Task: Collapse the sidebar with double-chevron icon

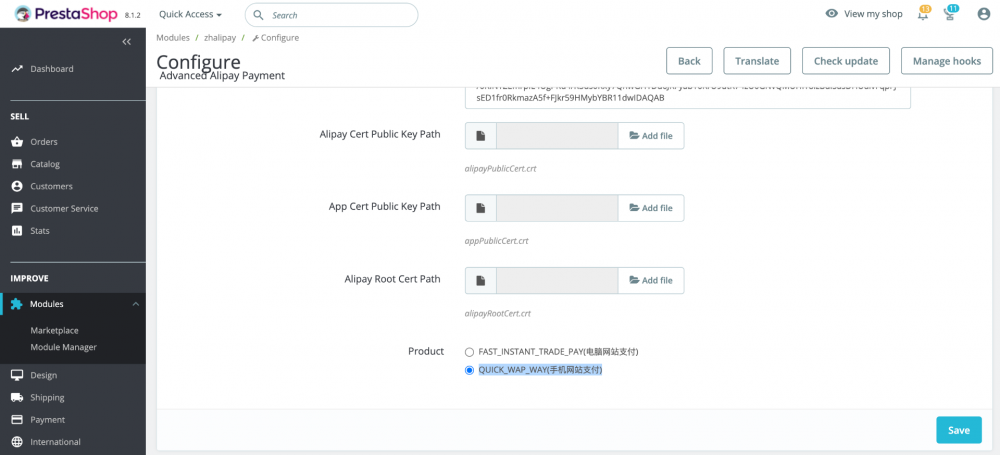Action: (126, 42)
